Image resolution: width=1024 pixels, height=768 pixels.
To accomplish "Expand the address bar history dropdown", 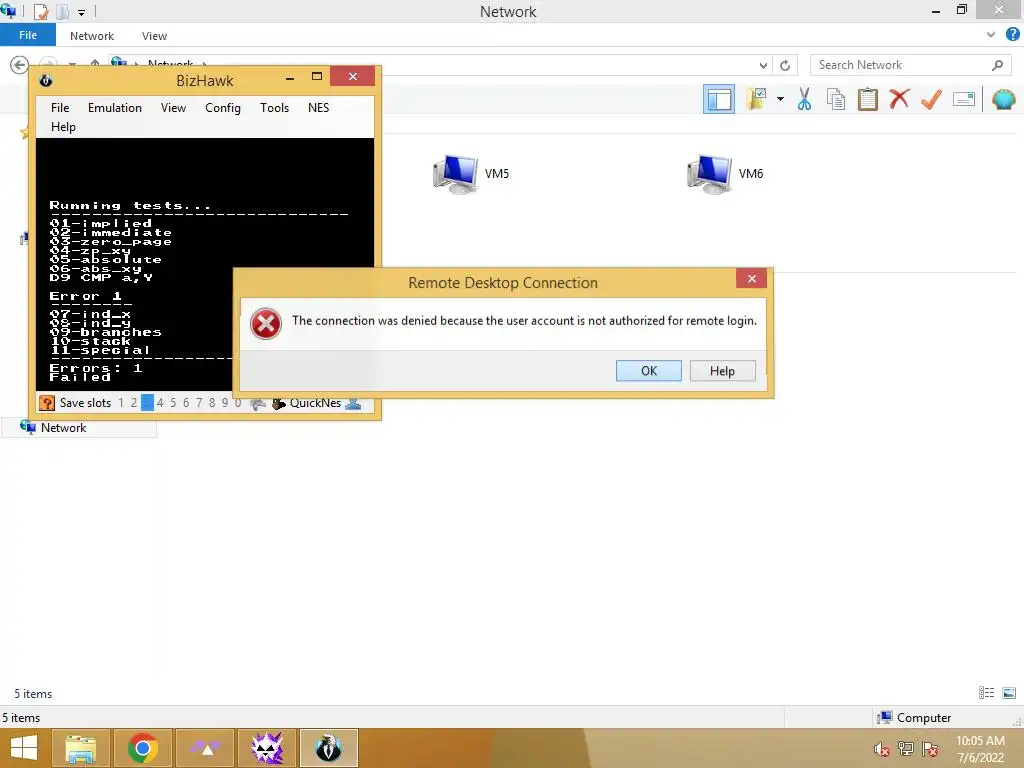I will [x=763, y=65].
